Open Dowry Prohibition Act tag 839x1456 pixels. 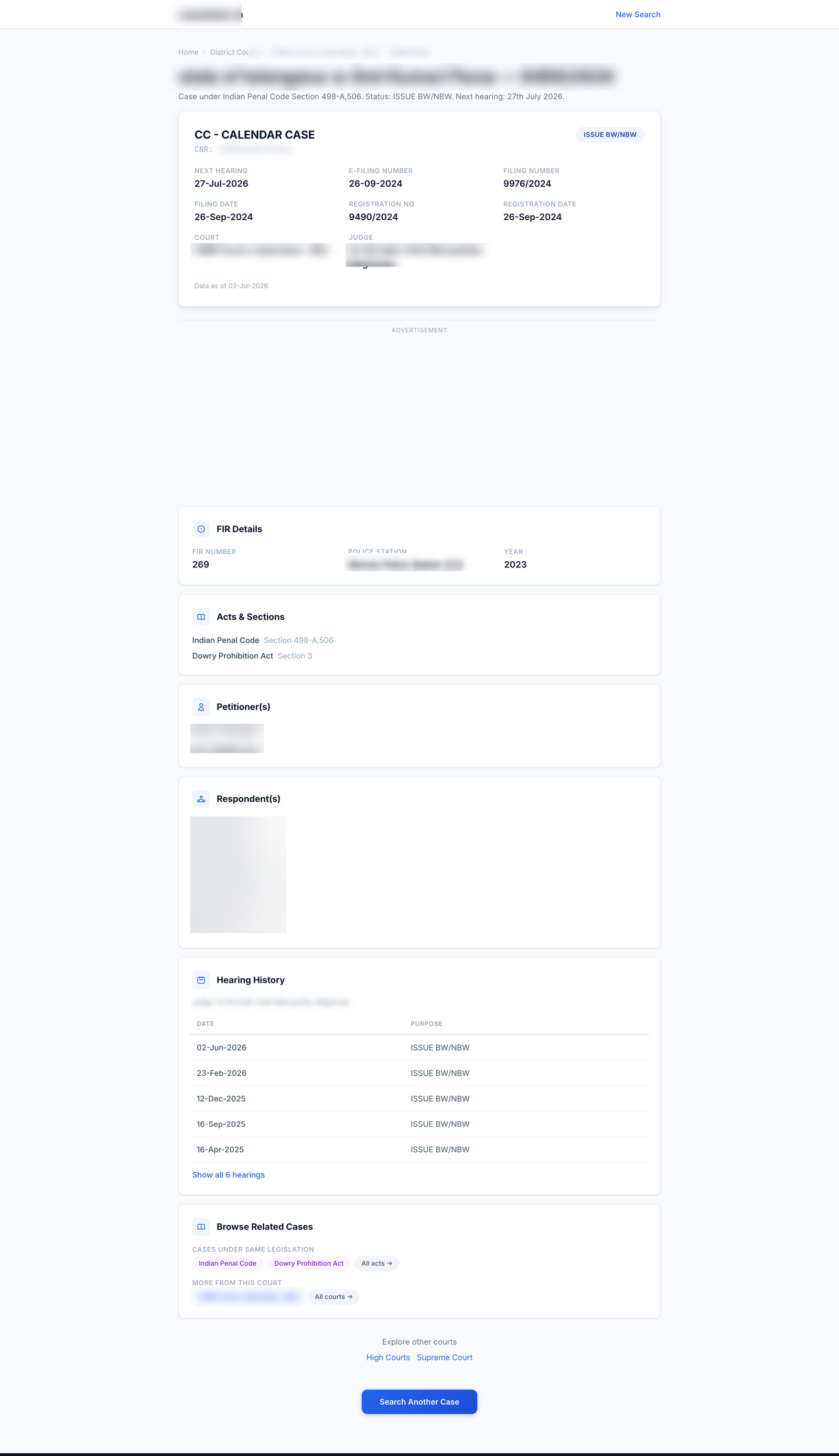[x=308, y=1264]
